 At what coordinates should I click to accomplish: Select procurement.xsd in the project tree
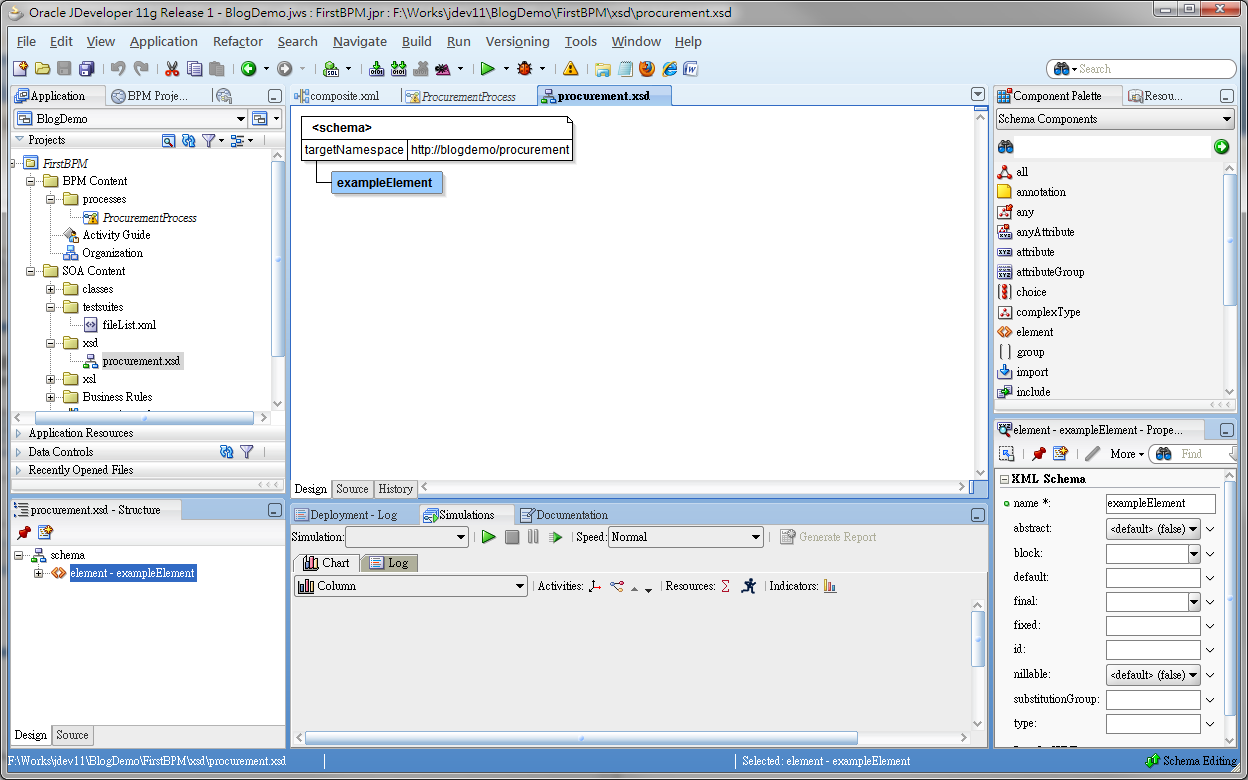pos(141,361)
